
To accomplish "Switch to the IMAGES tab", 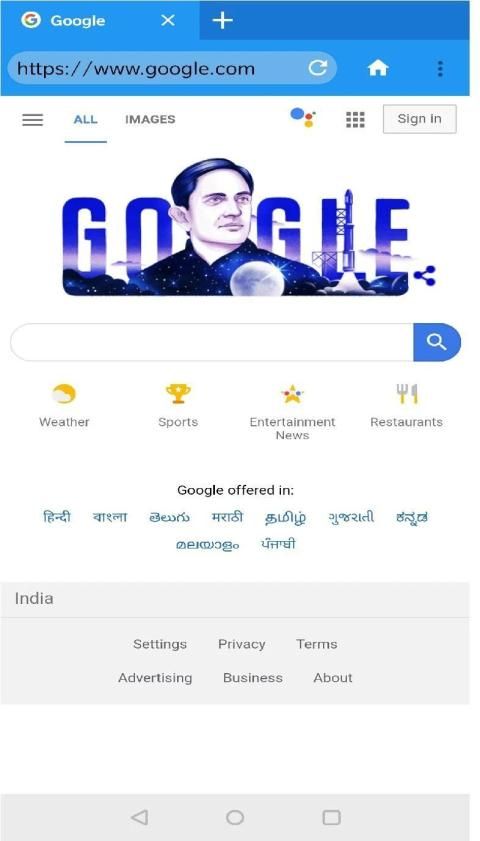I will pos(150,120).
